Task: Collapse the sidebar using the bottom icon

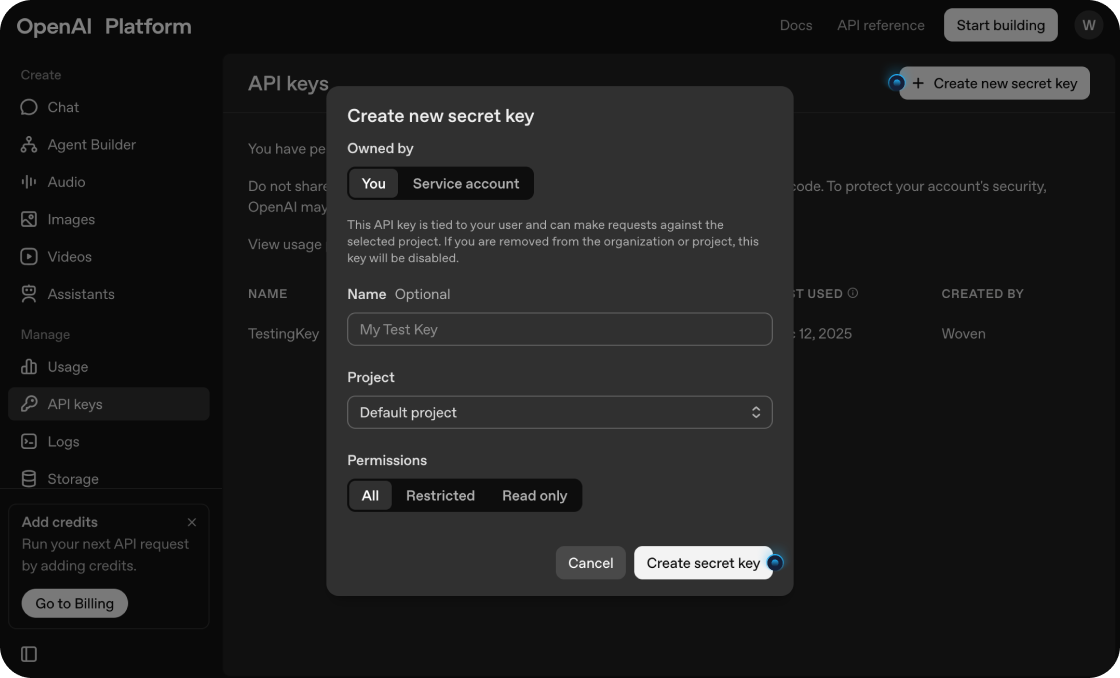Action: (27, 653)
